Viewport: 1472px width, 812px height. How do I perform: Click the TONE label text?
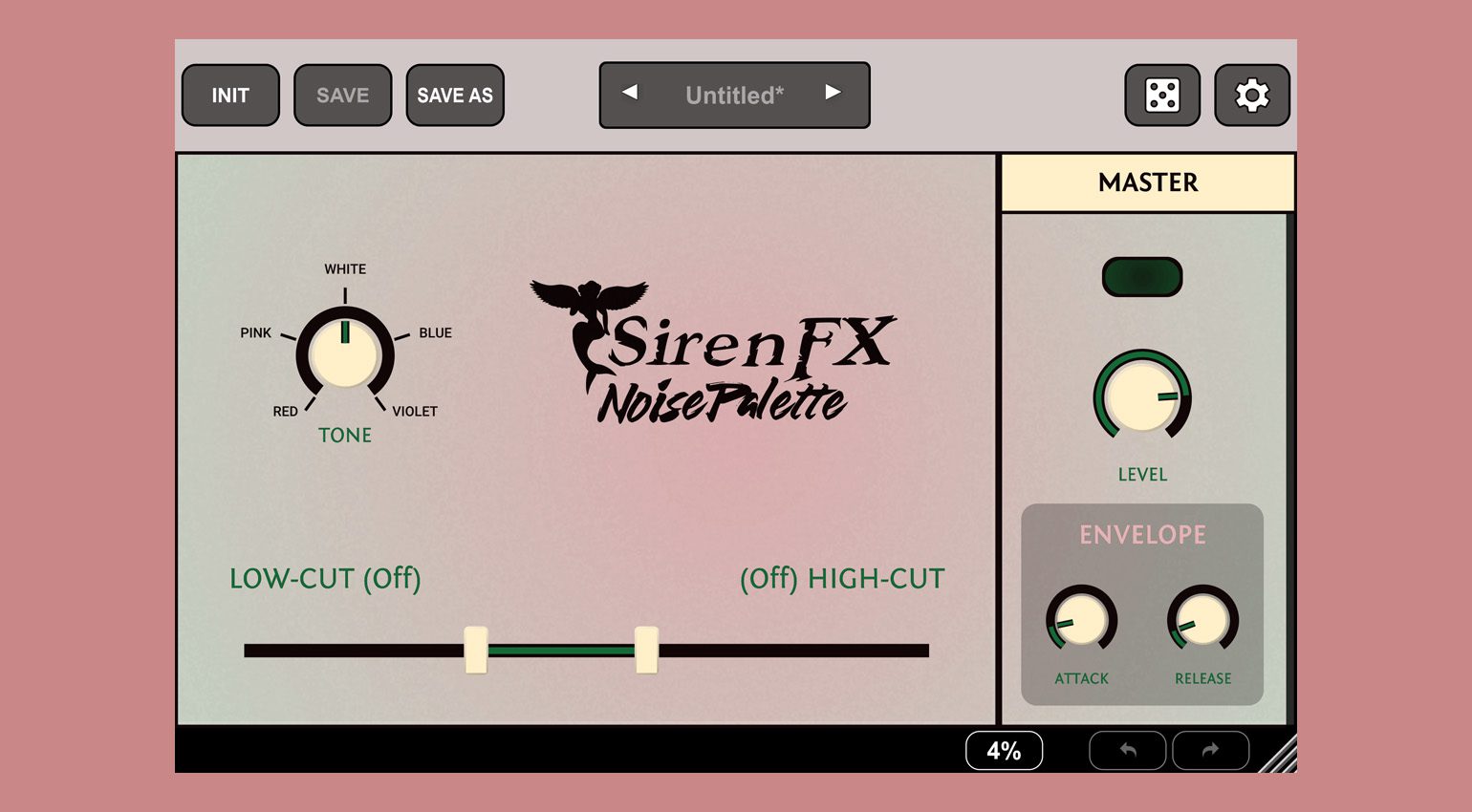click(345, 436)
